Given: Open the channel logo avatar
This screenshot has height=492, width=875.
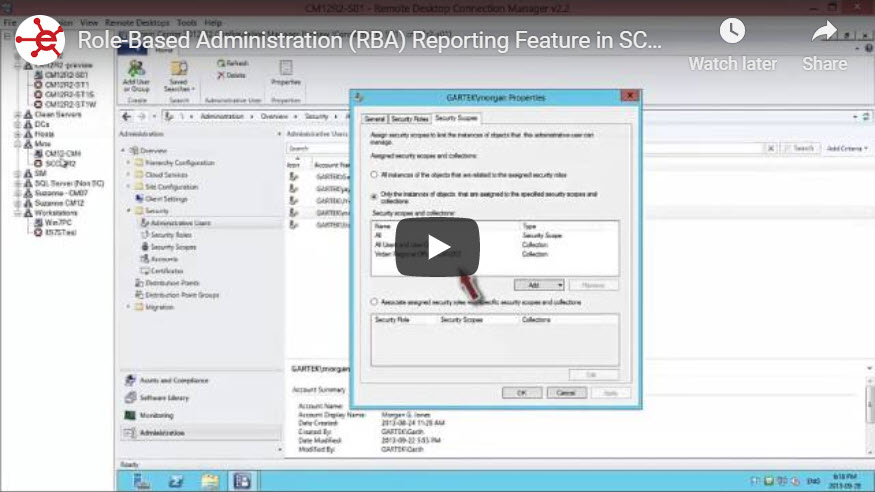Looking at the screenshot, I should 40,40.
